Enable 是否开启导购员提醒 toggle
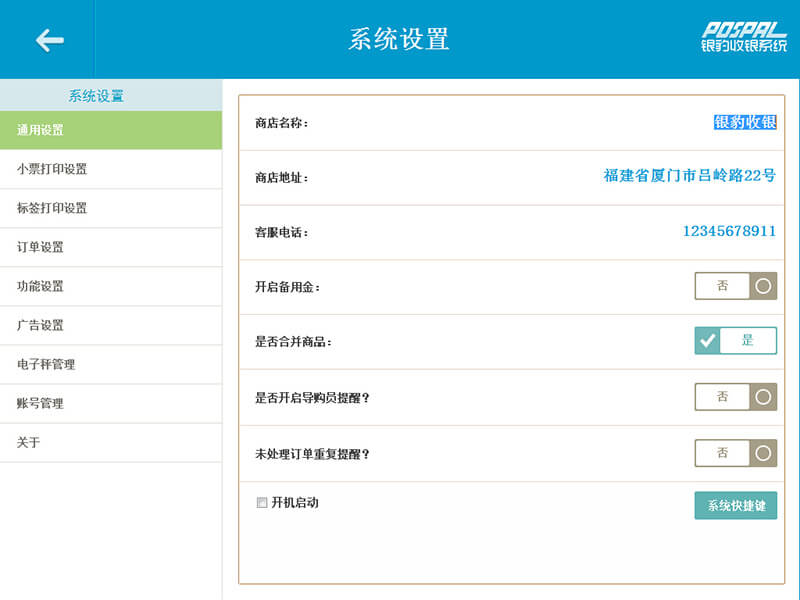The image size is (800, 600). [x=735, y=397]
